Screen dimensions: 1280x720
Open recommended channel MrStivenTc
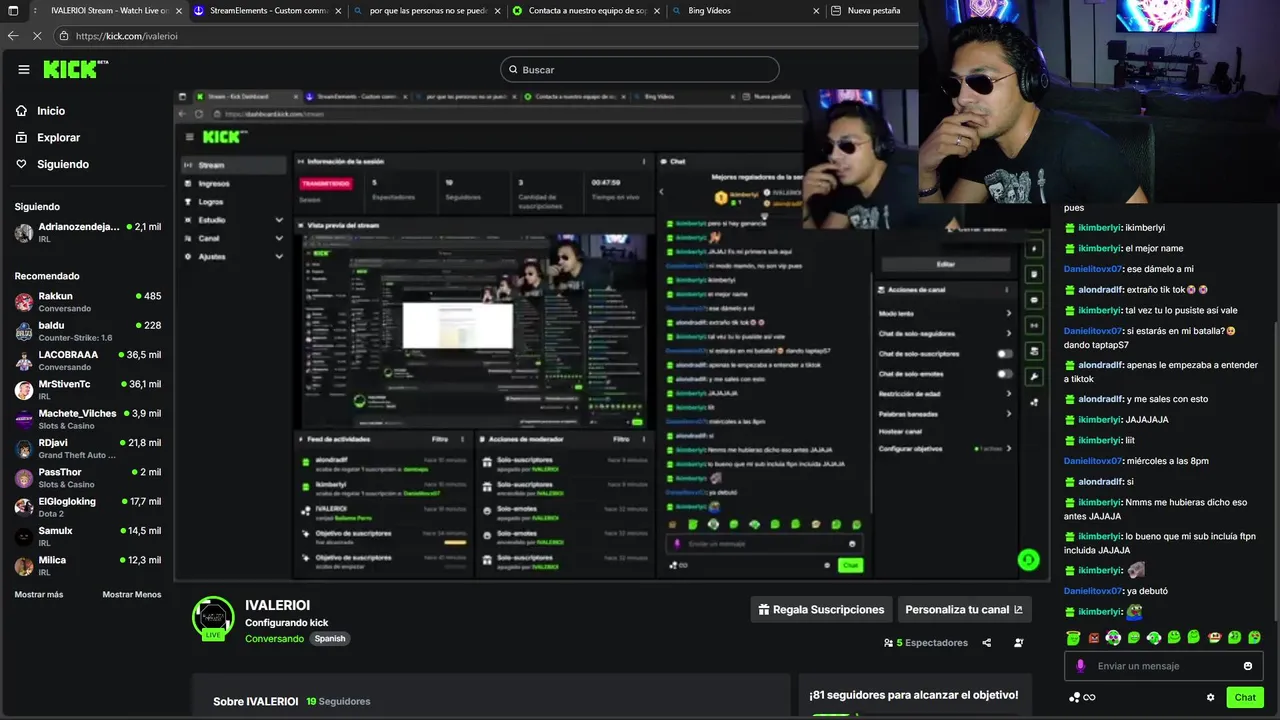coord(88,390)
